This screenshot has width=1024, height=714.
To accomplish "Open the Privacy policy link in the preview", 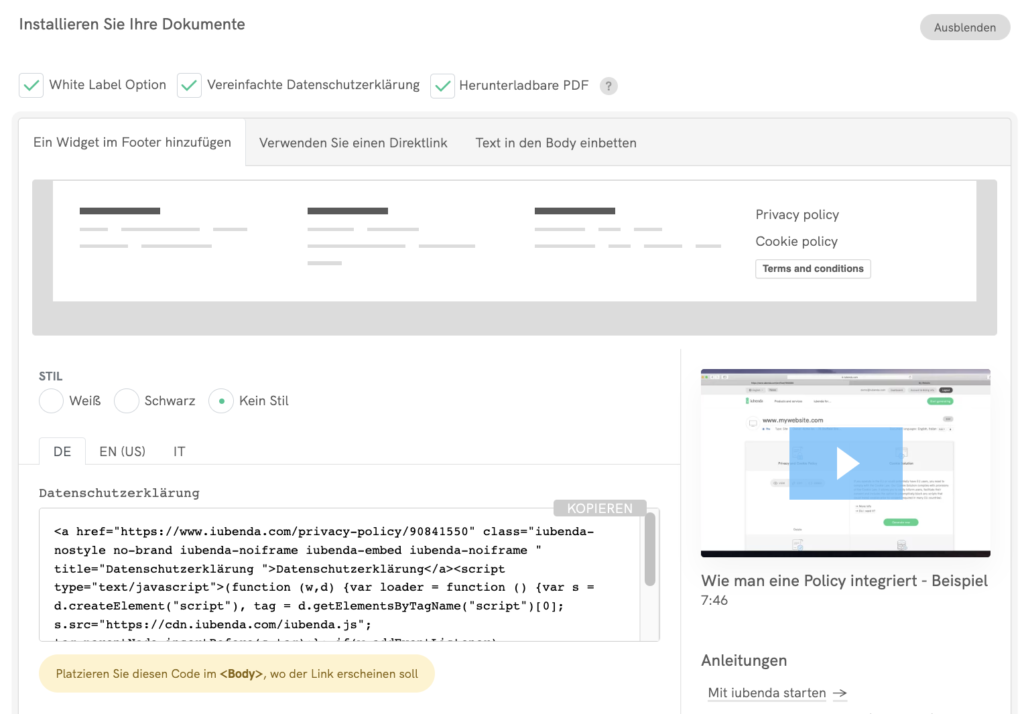I will [x=797, y=214].
